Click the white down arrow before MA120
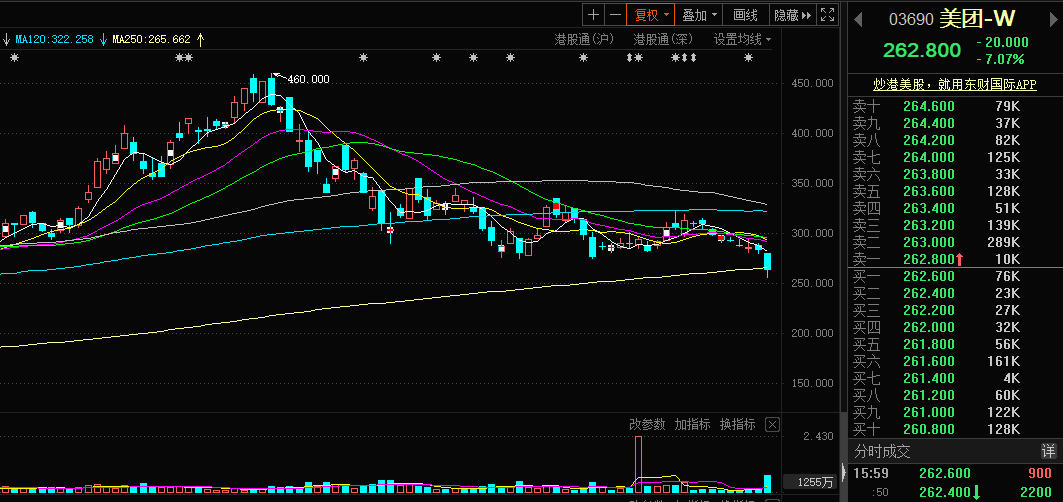The image size is (1063, 502). click(x=6, y=39)
